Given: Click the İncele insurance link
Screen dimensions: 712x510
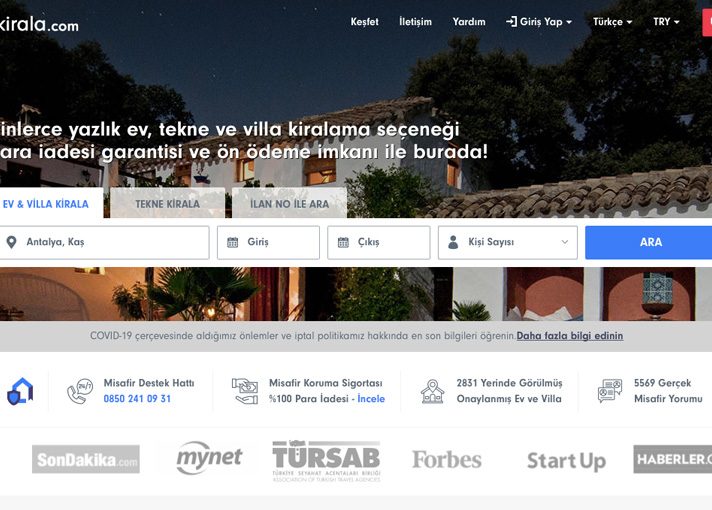Looking at the screenshot, I should click(x=371, y=399).
